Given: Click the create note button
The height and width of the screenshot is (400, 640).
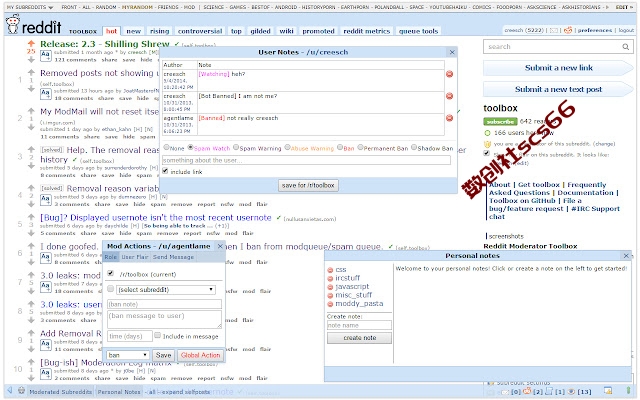Looking at the screenshot, I should click(359, 338).
